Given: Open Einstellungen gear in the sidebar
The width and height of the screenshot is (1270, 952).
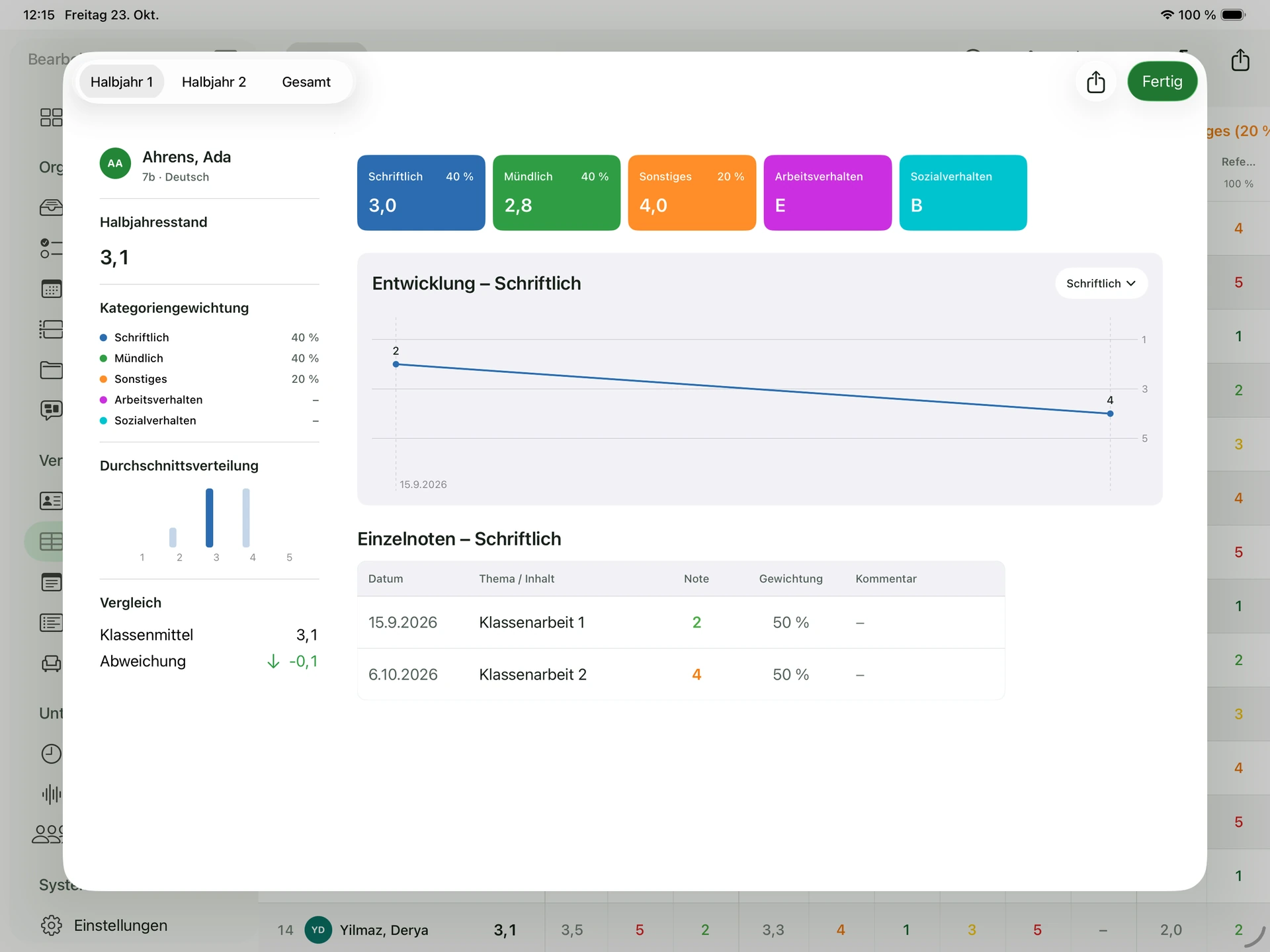Looking at the screenshot, I should pos(52,926).
